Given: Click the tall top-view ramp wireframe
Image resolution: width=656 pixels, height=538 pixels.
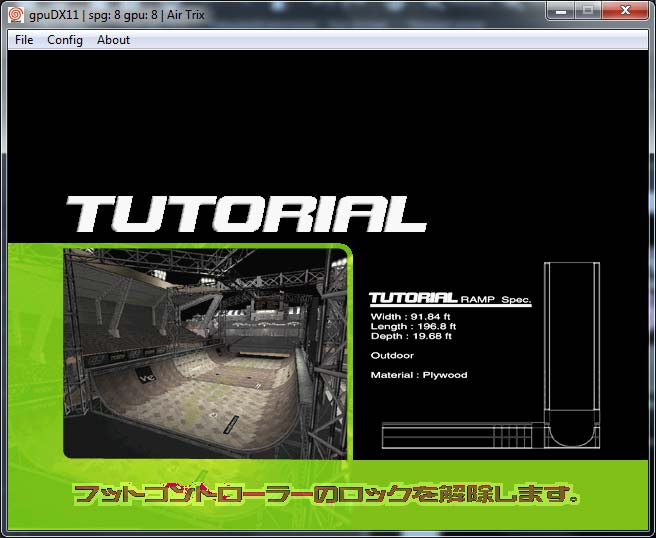Looking at the screenshot, I should point(570,340).
